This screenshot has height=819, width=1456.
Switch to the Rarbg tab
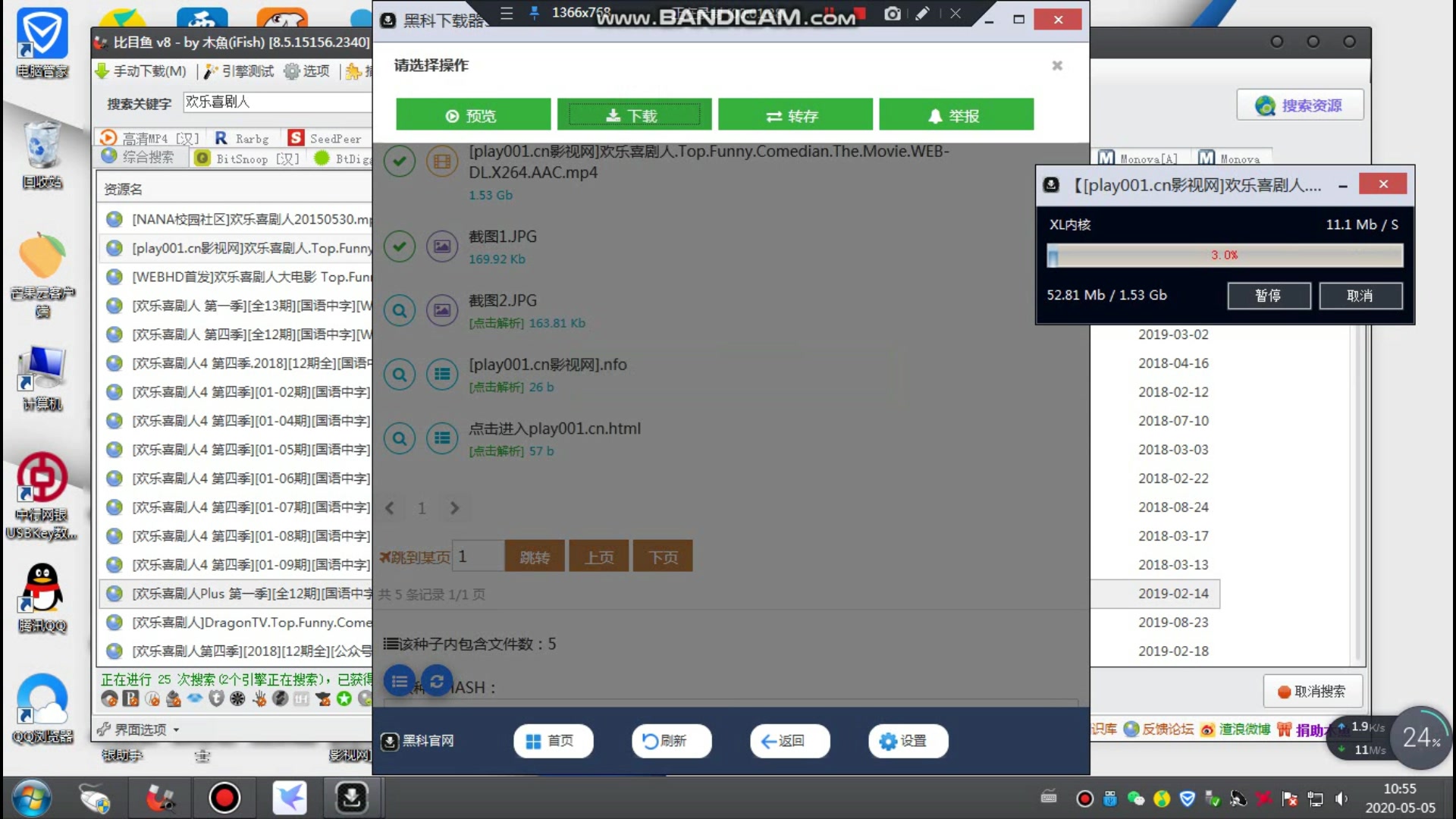click(x=243, y=138)
